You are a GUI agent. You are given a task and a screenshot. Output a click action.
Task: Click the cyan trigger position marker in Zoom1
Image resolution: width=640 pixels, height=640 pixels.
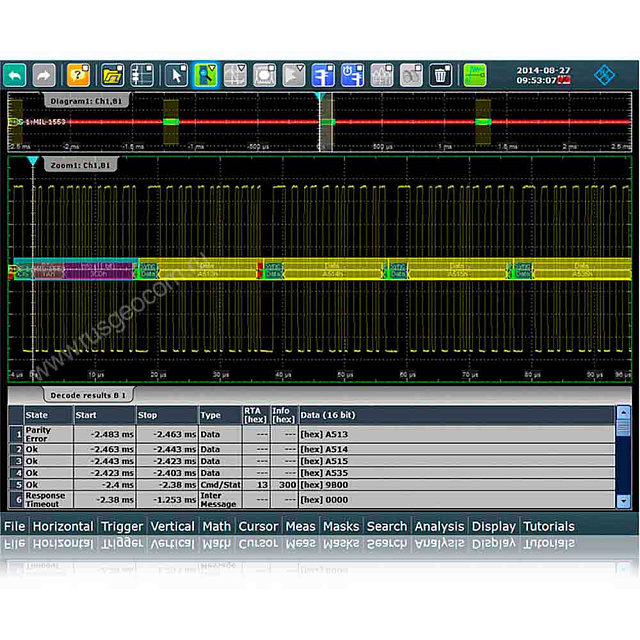click(32, 161)
